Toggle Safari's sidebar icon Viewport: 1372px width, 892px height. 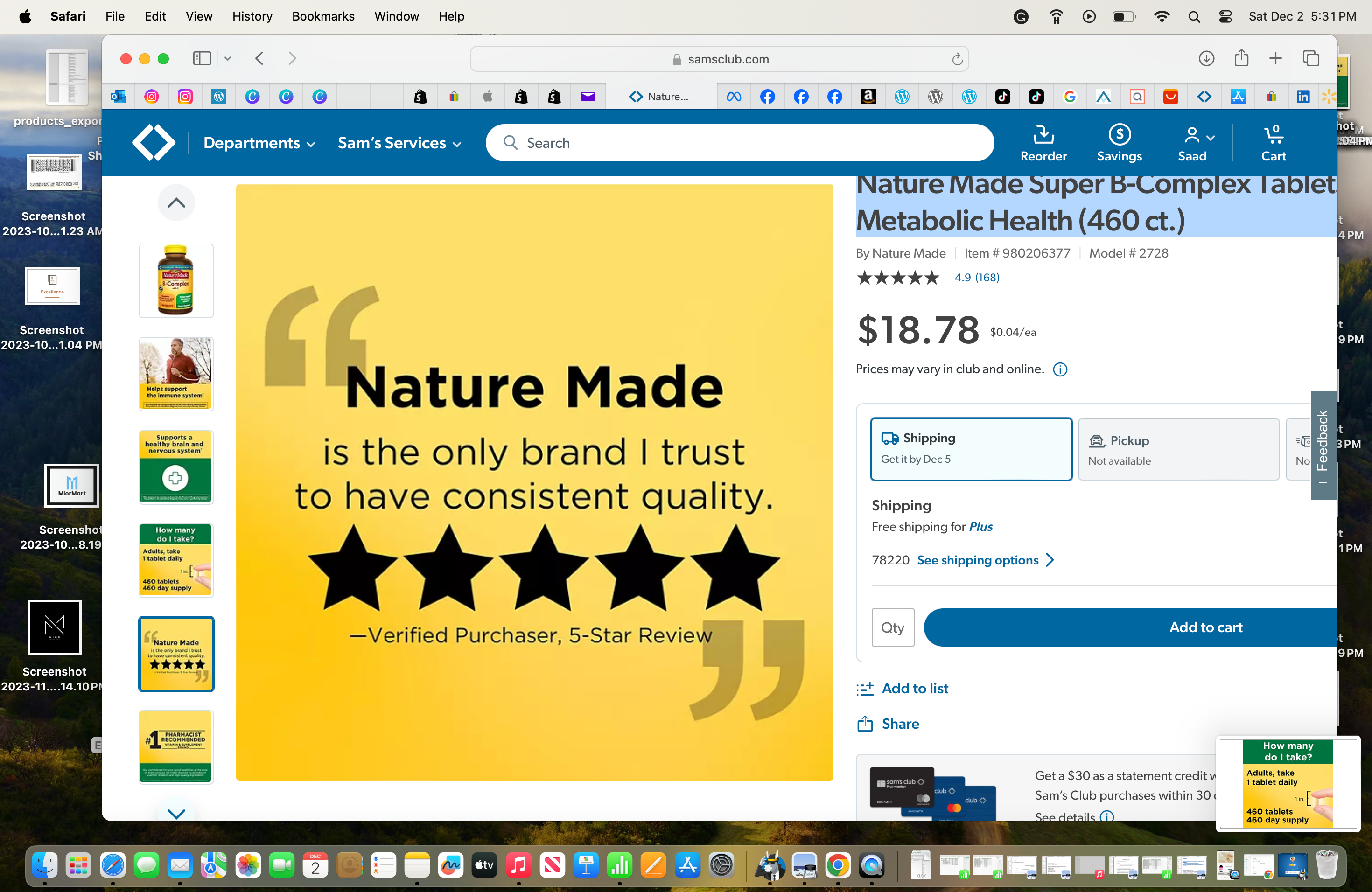tap(202, 58)
